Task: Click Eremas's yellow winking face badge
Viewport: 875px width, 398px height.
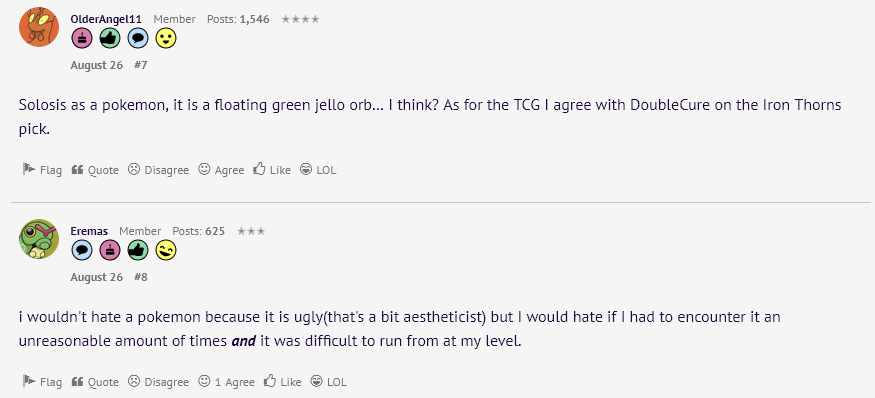Action: pos(166,251)
